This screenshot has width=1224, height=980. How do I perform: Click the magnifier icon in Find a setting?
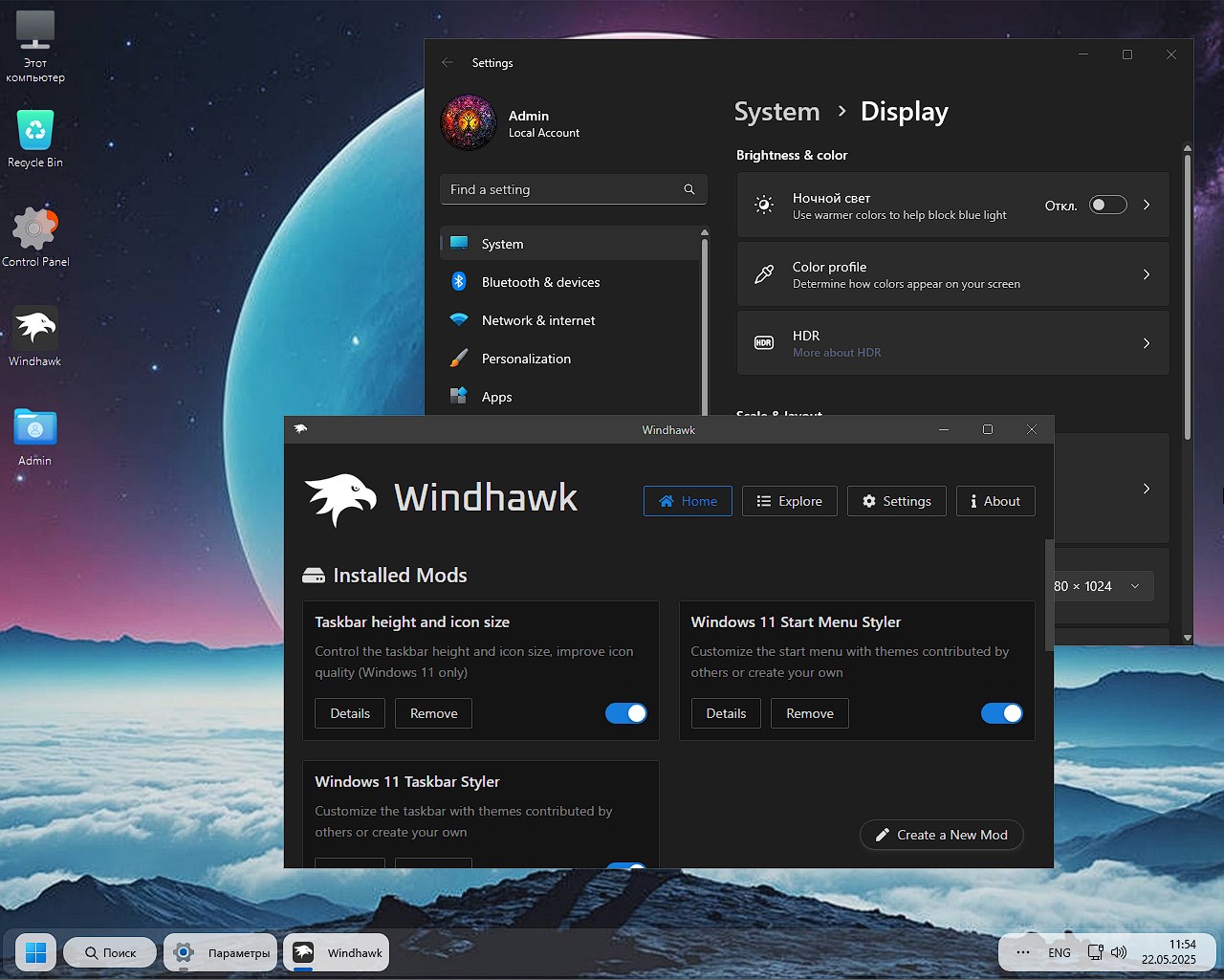[689, 189]
